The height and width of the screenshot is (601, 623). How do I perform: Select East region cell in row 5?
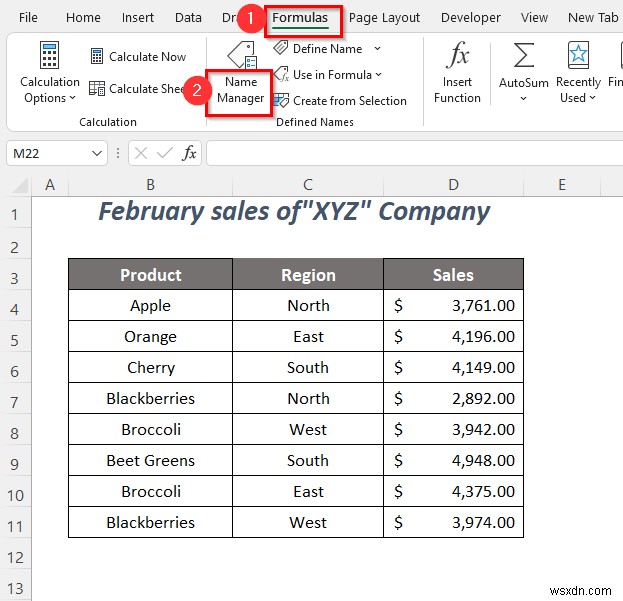308,336
